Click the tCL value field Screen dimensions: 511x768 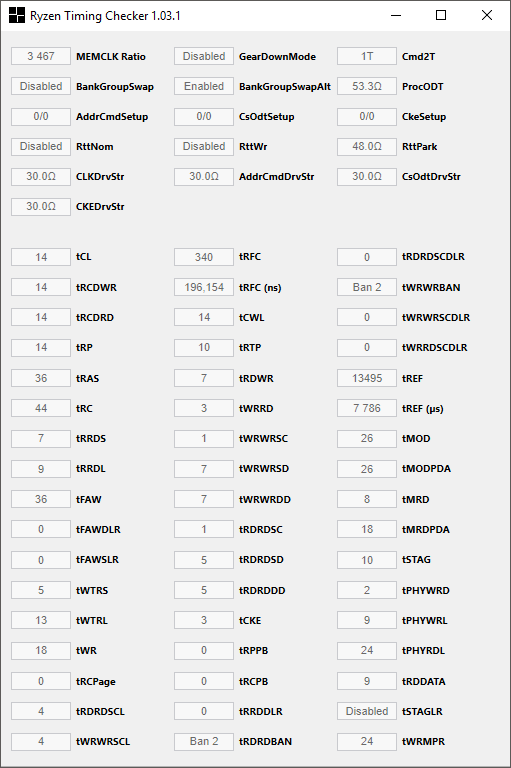pyautogui.click(x=41, y=257)
